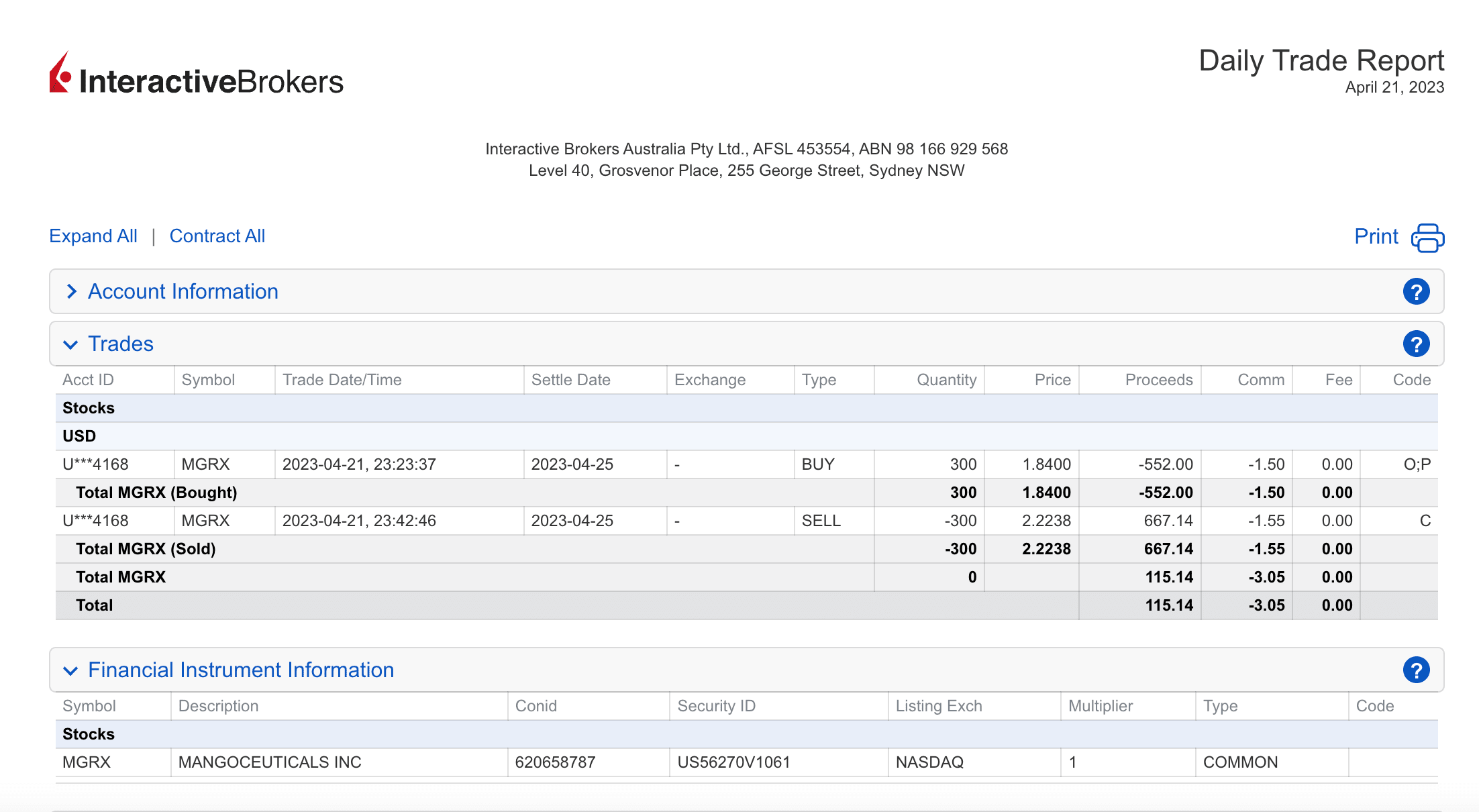
Task: Click the Security ID US56270V1061 cell
Action: tap(733, 762)
